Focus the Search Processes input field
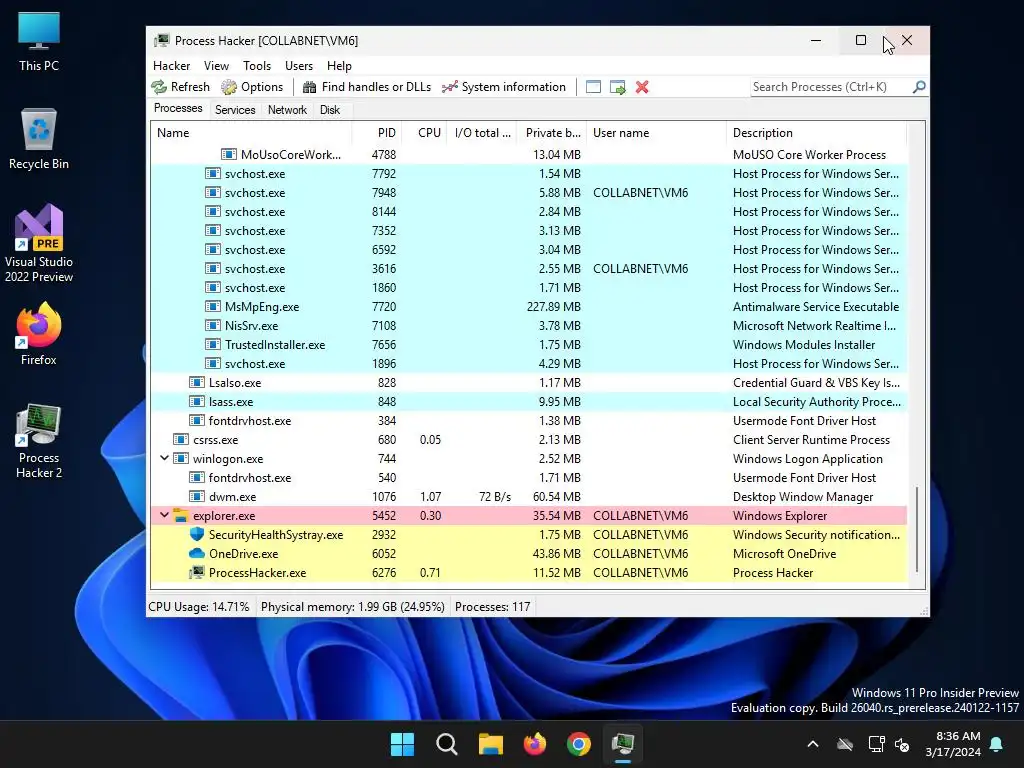Image resolution: width=1024 pixels, height=768 pixels. [x=831, y=87]
